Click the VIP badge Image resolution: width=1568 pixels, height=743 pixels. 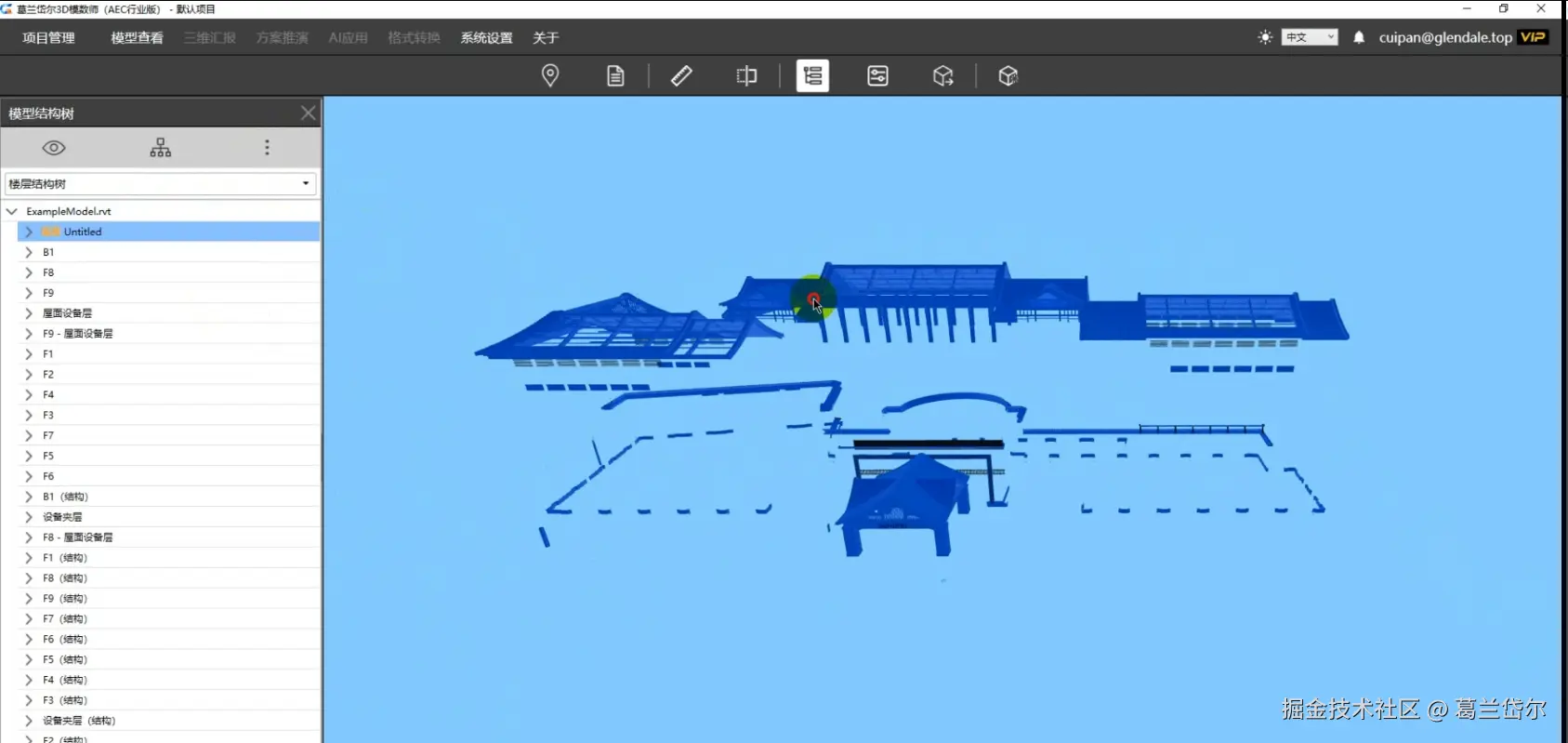click(x=1533, y=37)
